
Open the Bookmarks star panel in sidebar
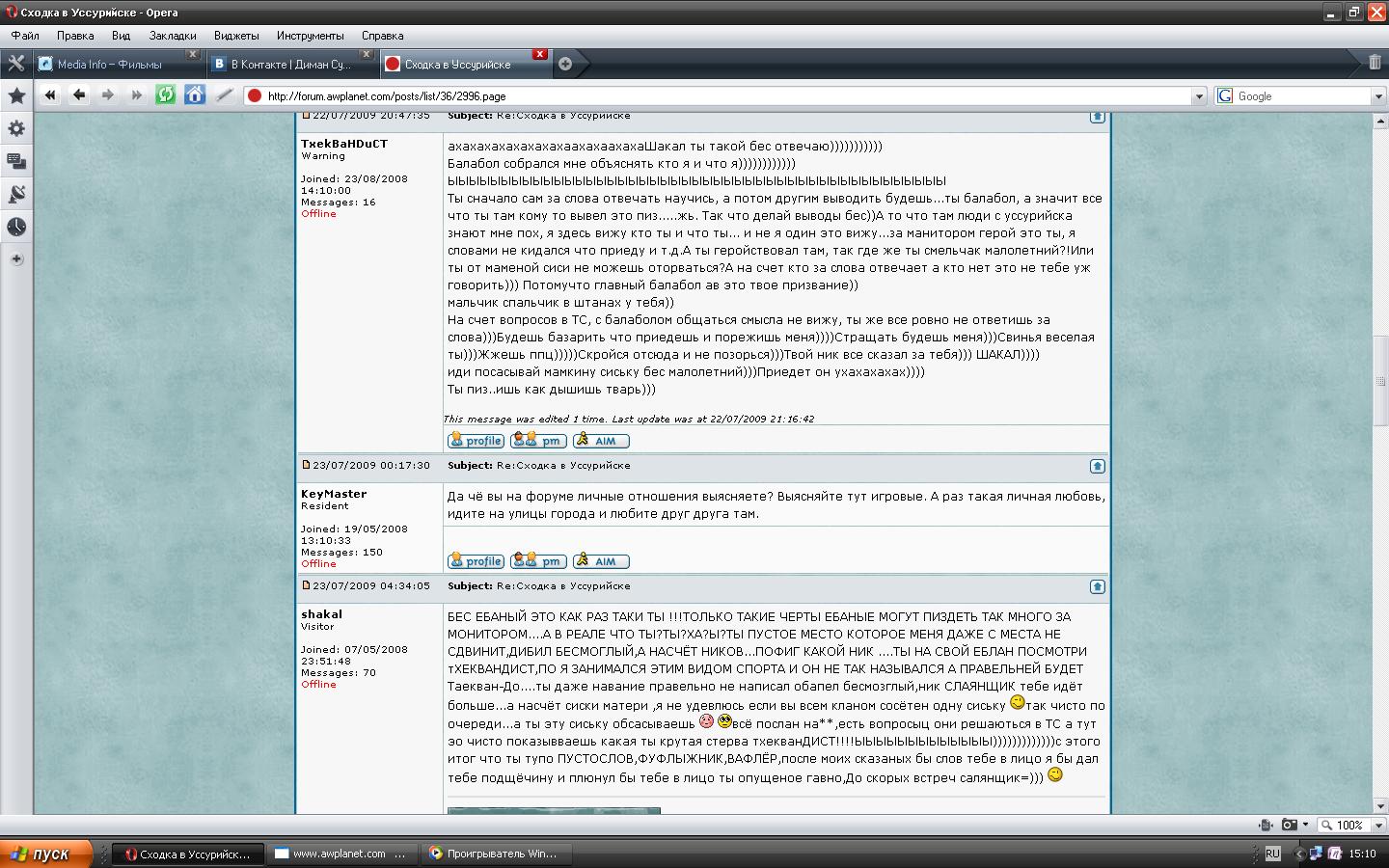16,95
